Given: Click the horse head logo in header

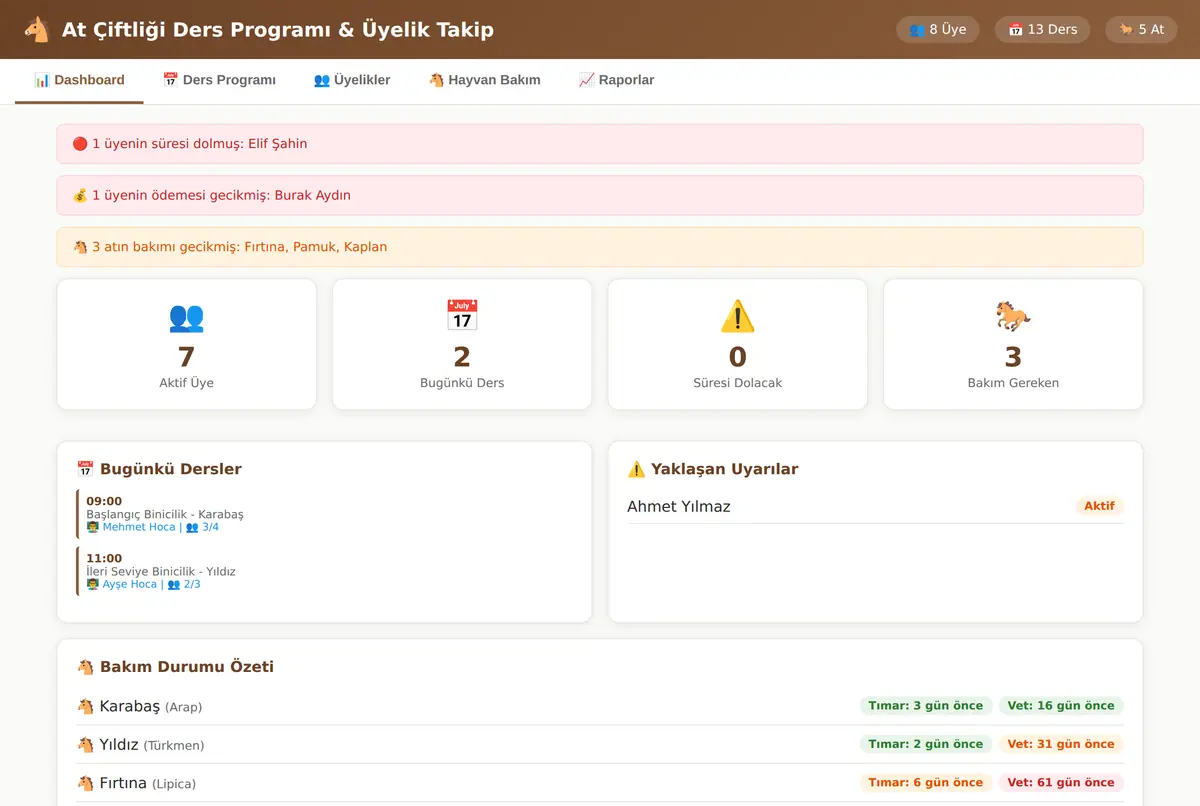Looking at the screenshot, I should tap(37, 30).
